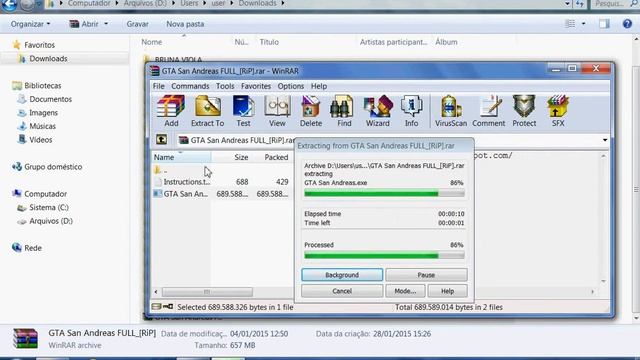Click the Processed total progress bar

[x=384, y=256]
